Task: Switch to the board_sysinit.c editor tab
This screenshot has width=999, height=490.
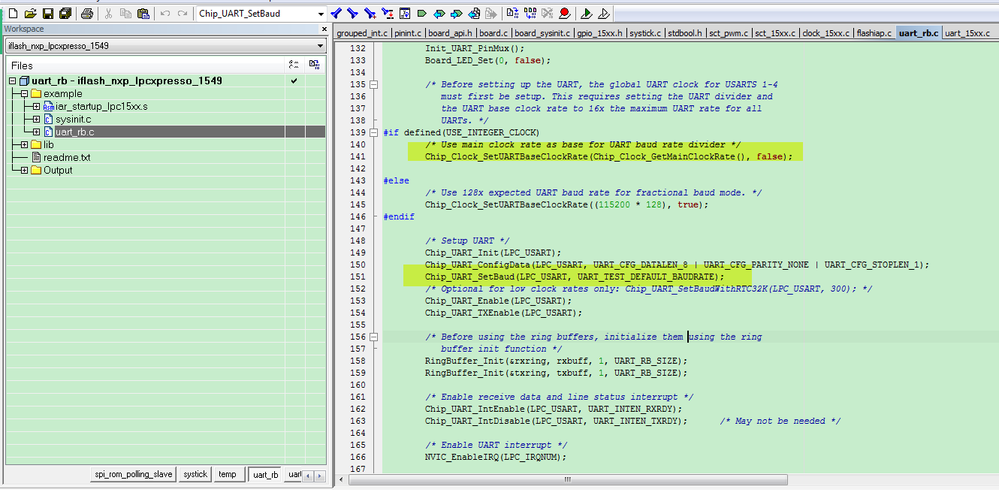Action: pos(542,33)
